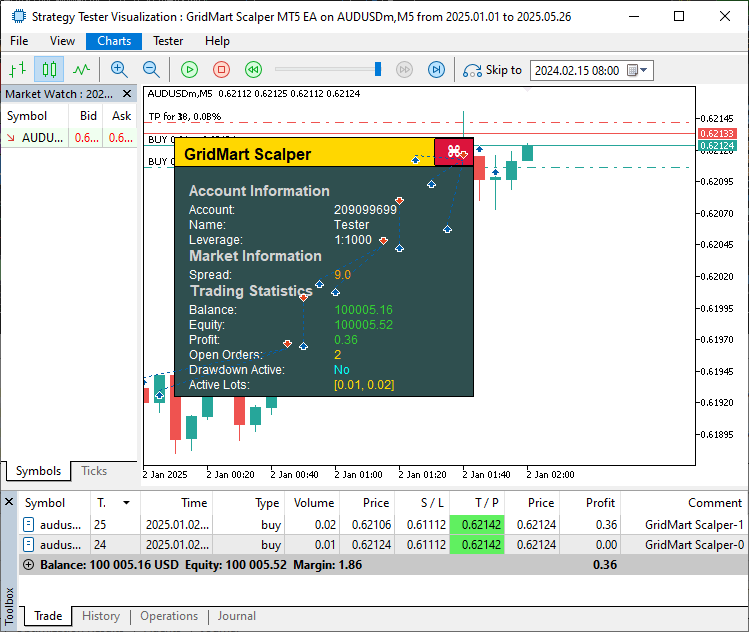The width and height of the screenshot is (749, 632).
Task: Open the Tester menu
Action: 168,41
